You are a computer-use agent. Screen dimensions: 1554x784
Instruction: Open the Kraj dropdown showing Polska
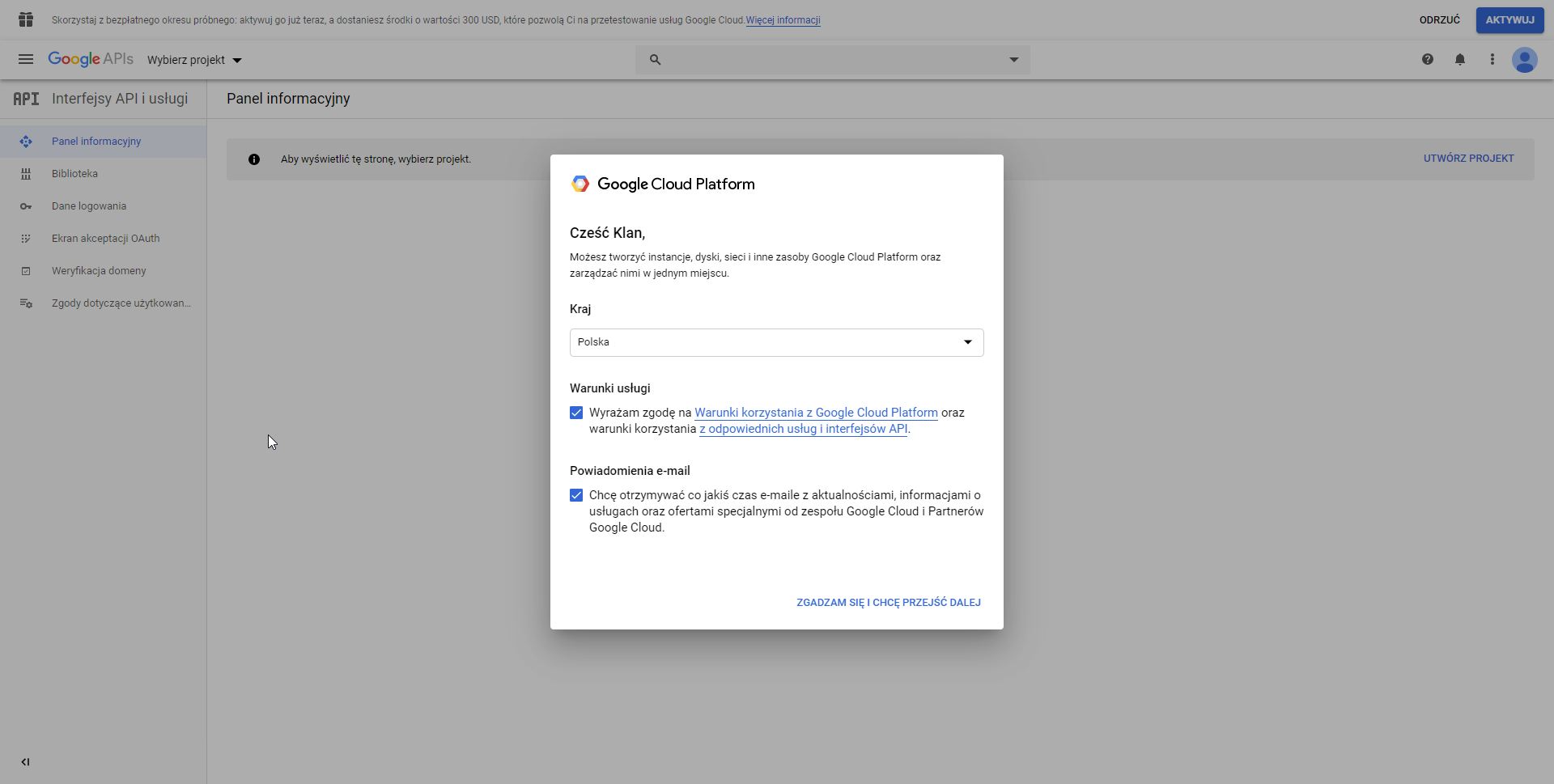coord(776,342)
